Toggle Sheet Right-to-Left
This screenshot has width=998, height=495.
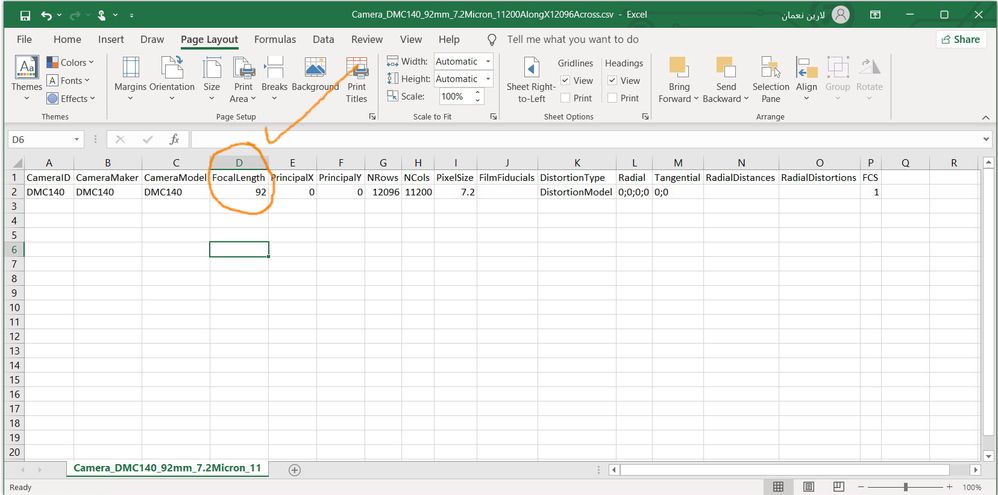(x=531, y=78)
